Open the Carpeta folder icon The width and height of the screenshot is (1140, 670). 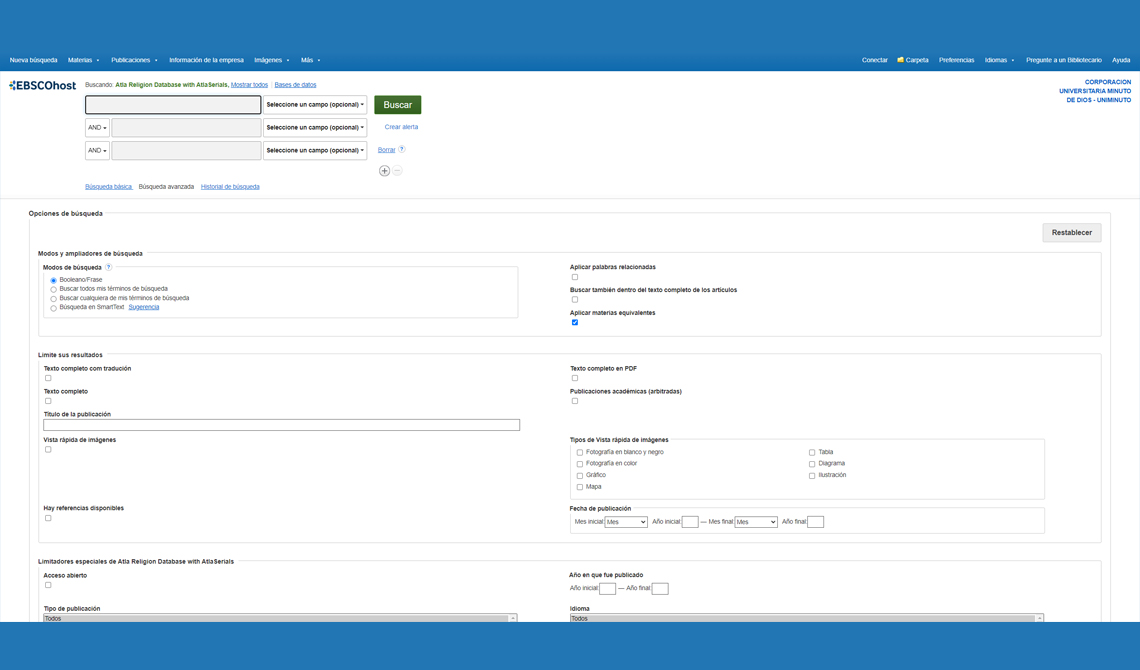coord(900,60)
